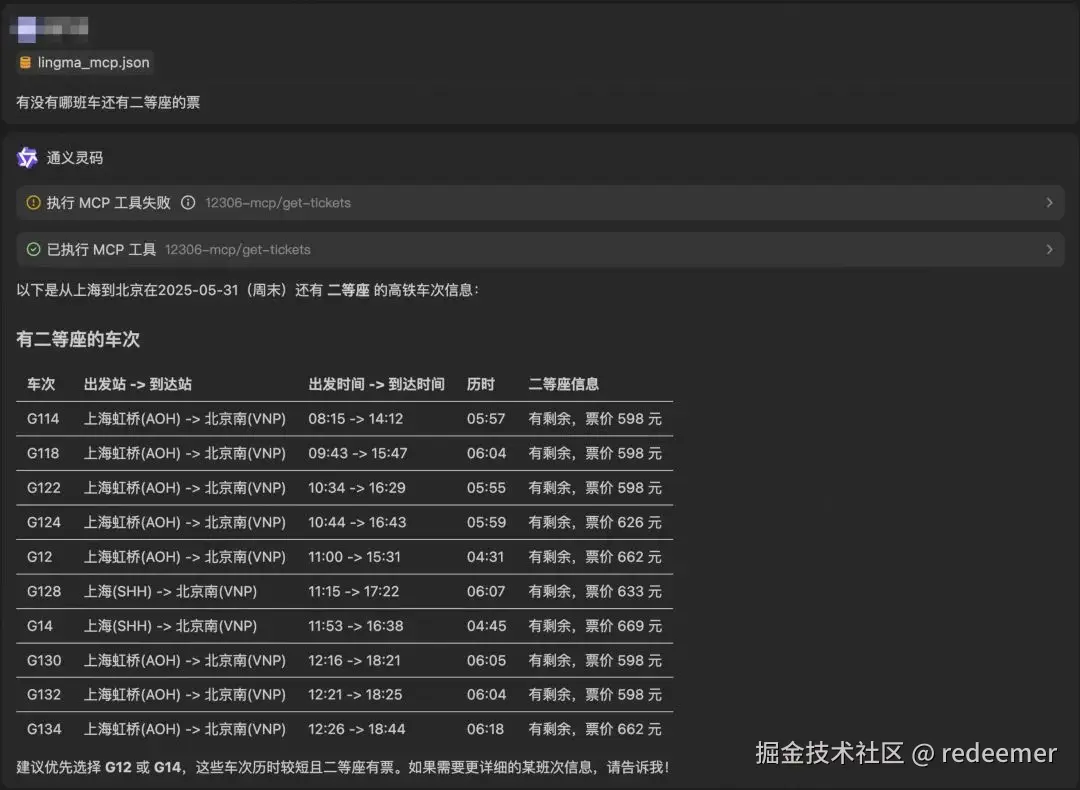Viewport: 1080px width, 790px height.
Task: Click the user message 有没有哪班车还有二等座的票
Action: coord(108,103)
